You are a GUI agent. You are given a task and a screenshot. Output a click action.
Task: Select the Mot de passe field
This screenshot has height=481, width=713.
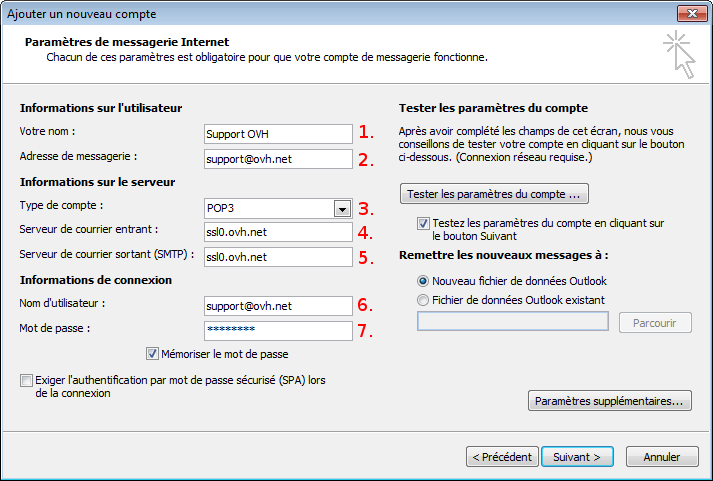click(x=277, y=330)
